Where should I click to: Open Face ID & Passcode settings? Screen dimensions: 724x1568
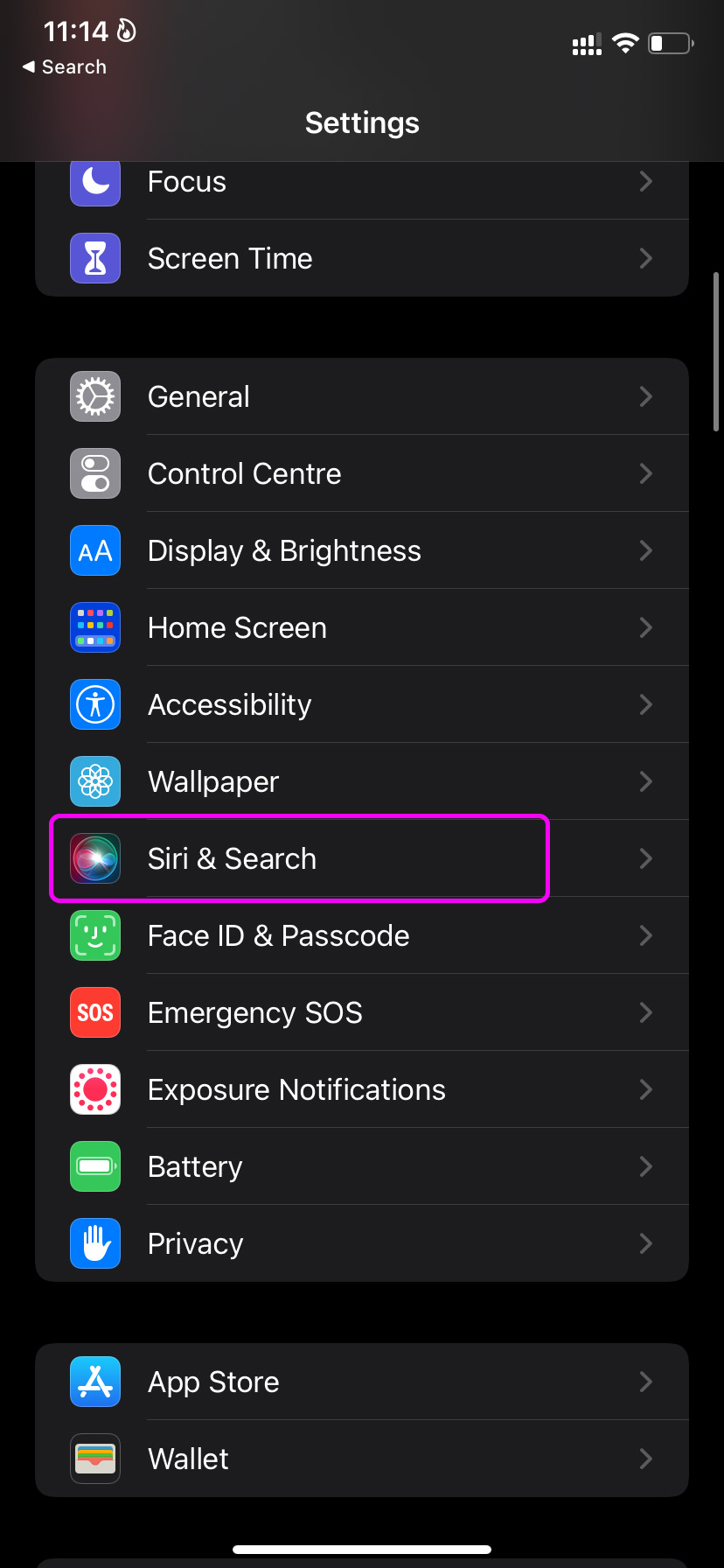[x=362, y=935]
